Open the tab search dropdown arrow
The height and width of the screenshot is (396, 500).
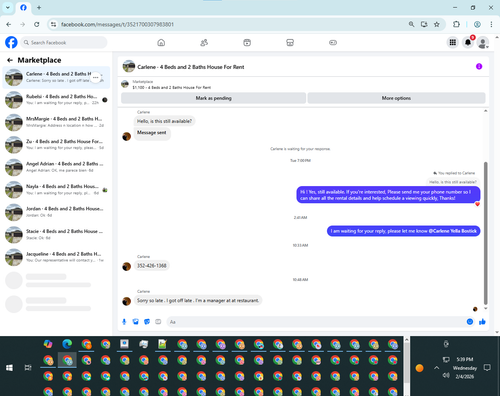point(8,7)
